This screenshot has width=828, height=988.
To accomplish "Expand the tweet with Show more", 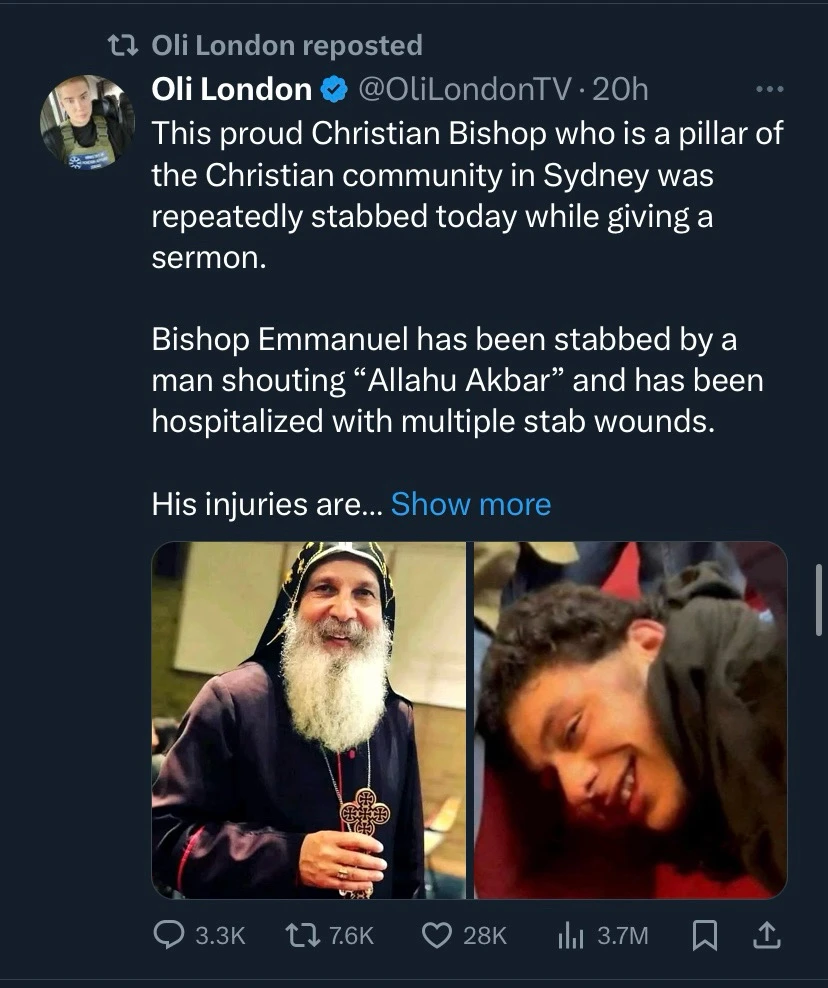I will coord(471,505).
